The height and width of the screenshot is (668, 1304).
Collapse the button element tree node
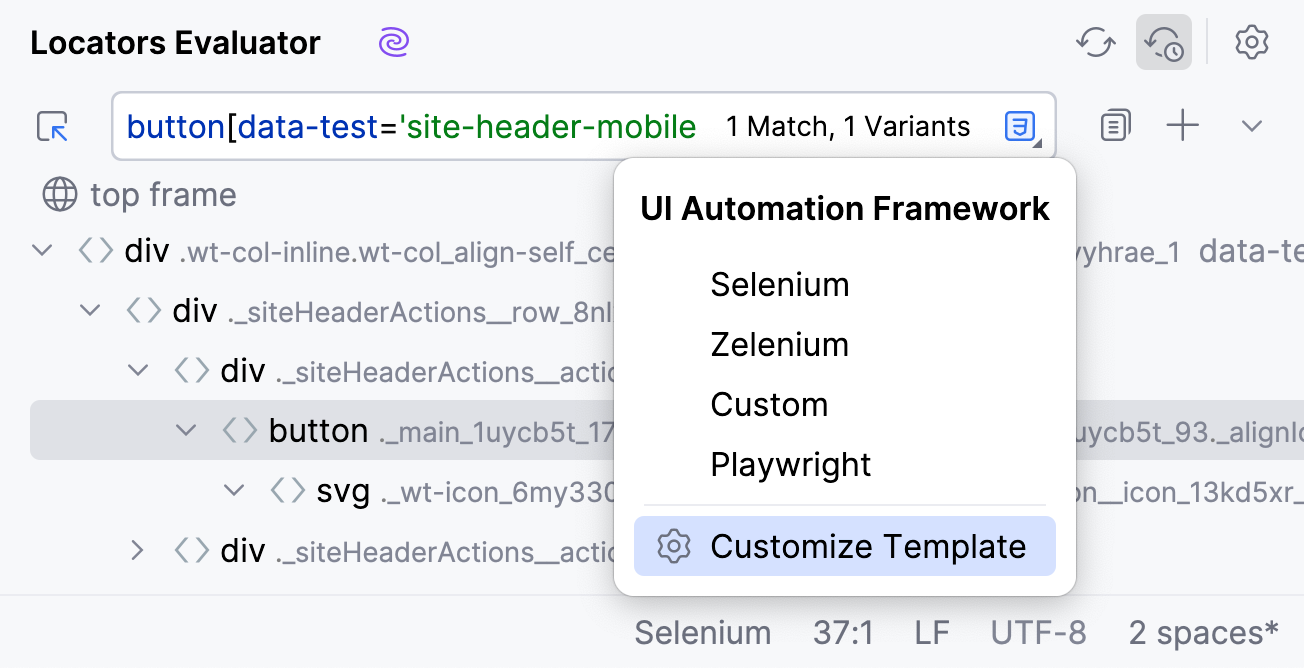point(186,430)
